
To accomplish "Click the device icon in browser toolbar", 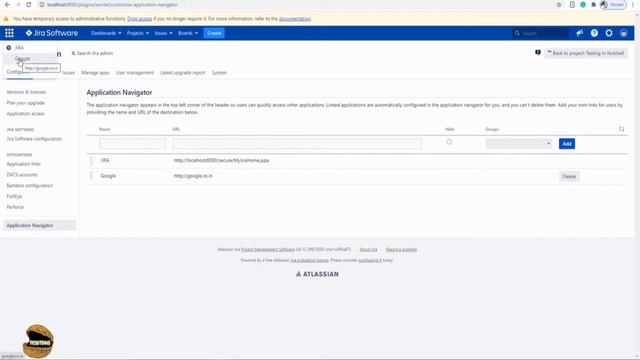I will 572,4.
